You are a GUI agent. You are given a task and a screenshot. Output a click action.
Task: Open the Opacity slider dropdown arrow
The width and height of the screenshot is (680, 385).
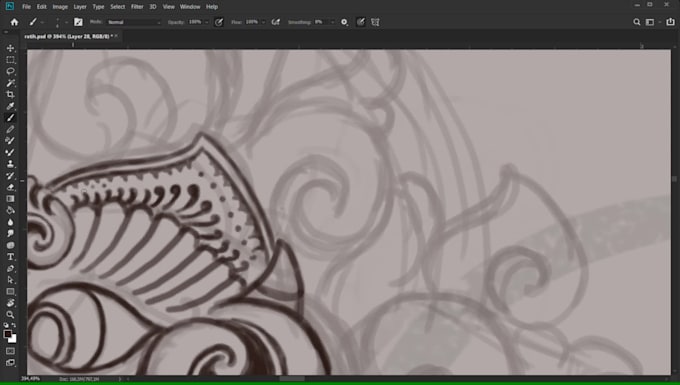point(206,22)
